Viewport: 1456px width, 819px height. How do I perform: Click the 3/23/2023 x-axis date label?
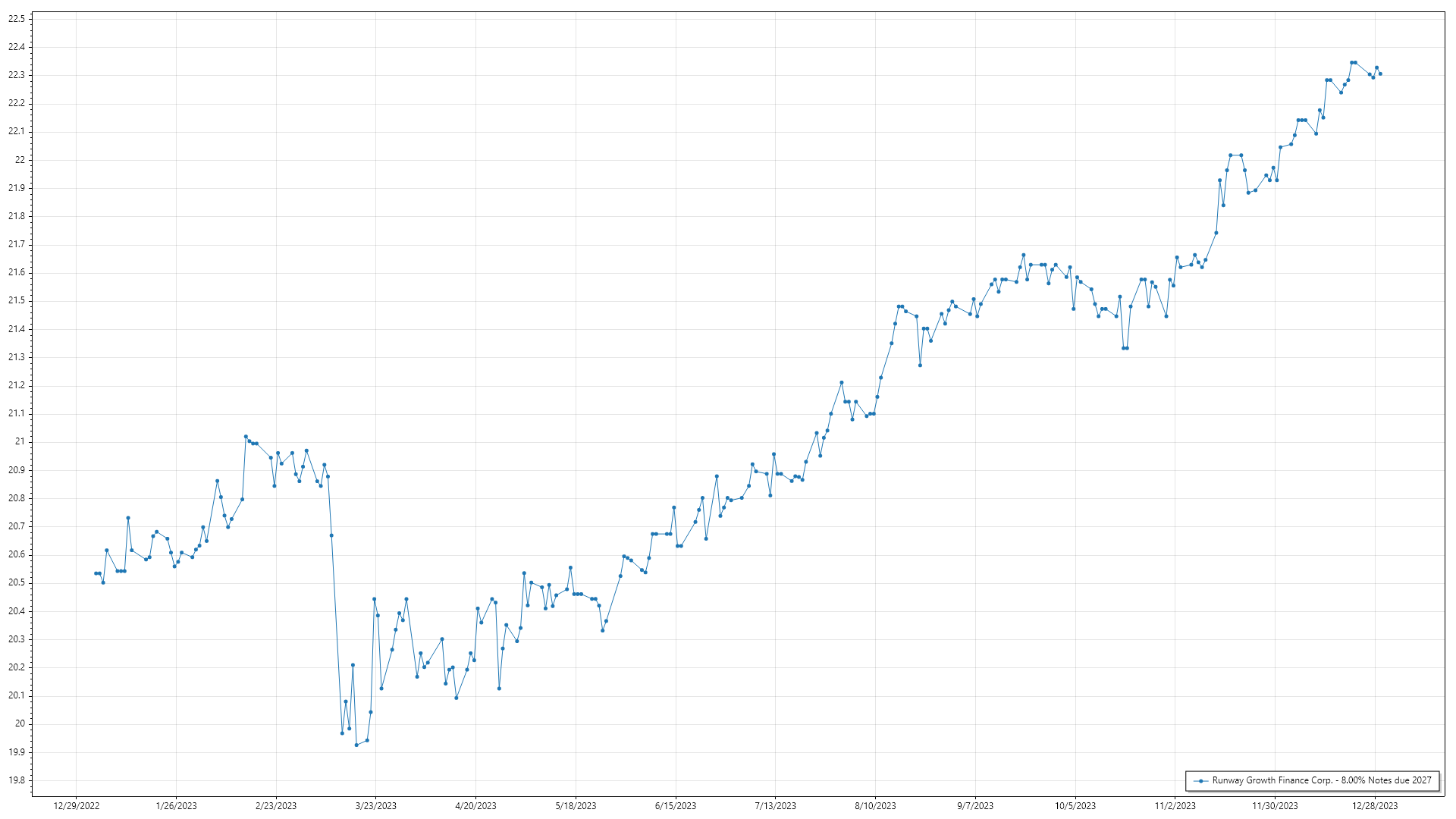[x=376, y=806]
